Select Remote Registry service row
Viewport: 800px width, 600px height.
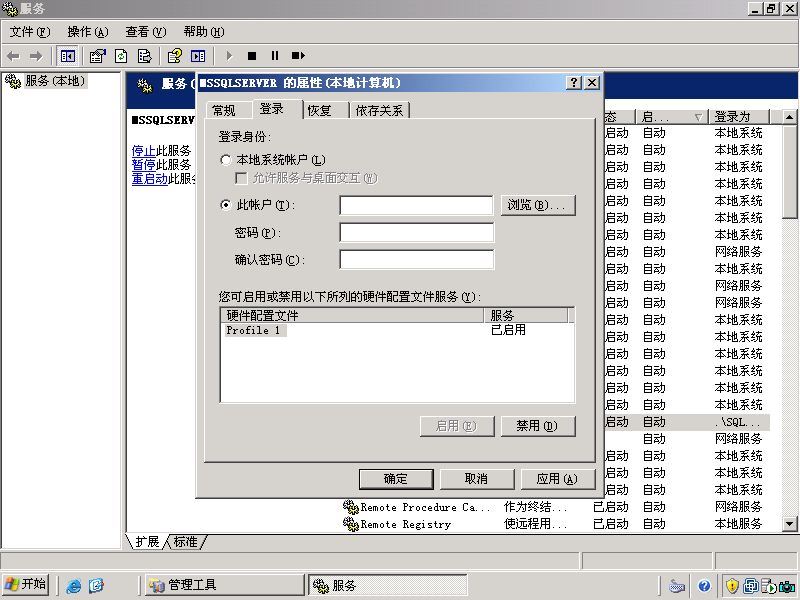(x=556, y=523)
